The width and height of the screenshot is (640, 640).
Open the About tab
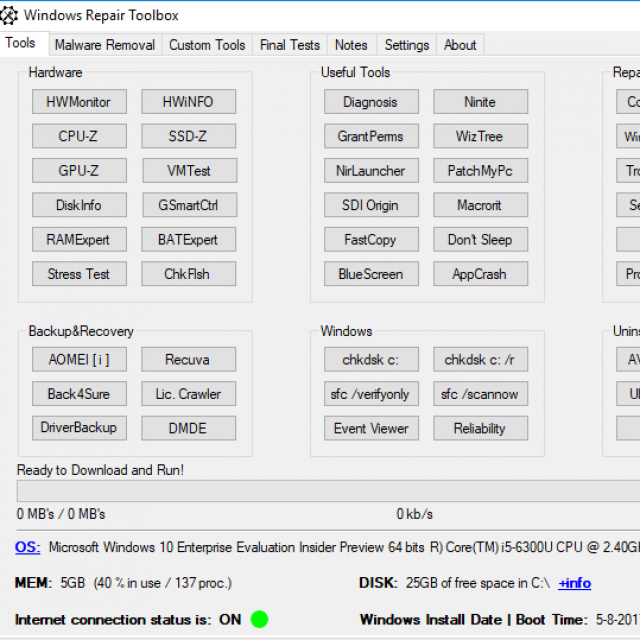point(460,44)
